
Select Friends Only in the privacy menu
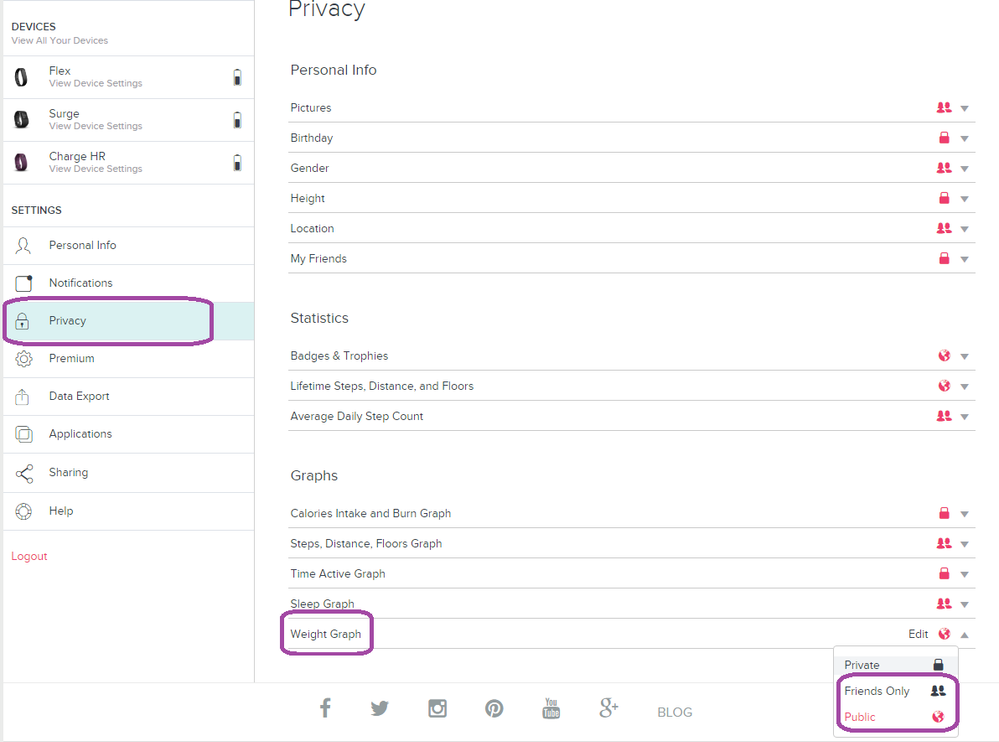[878, 690]
